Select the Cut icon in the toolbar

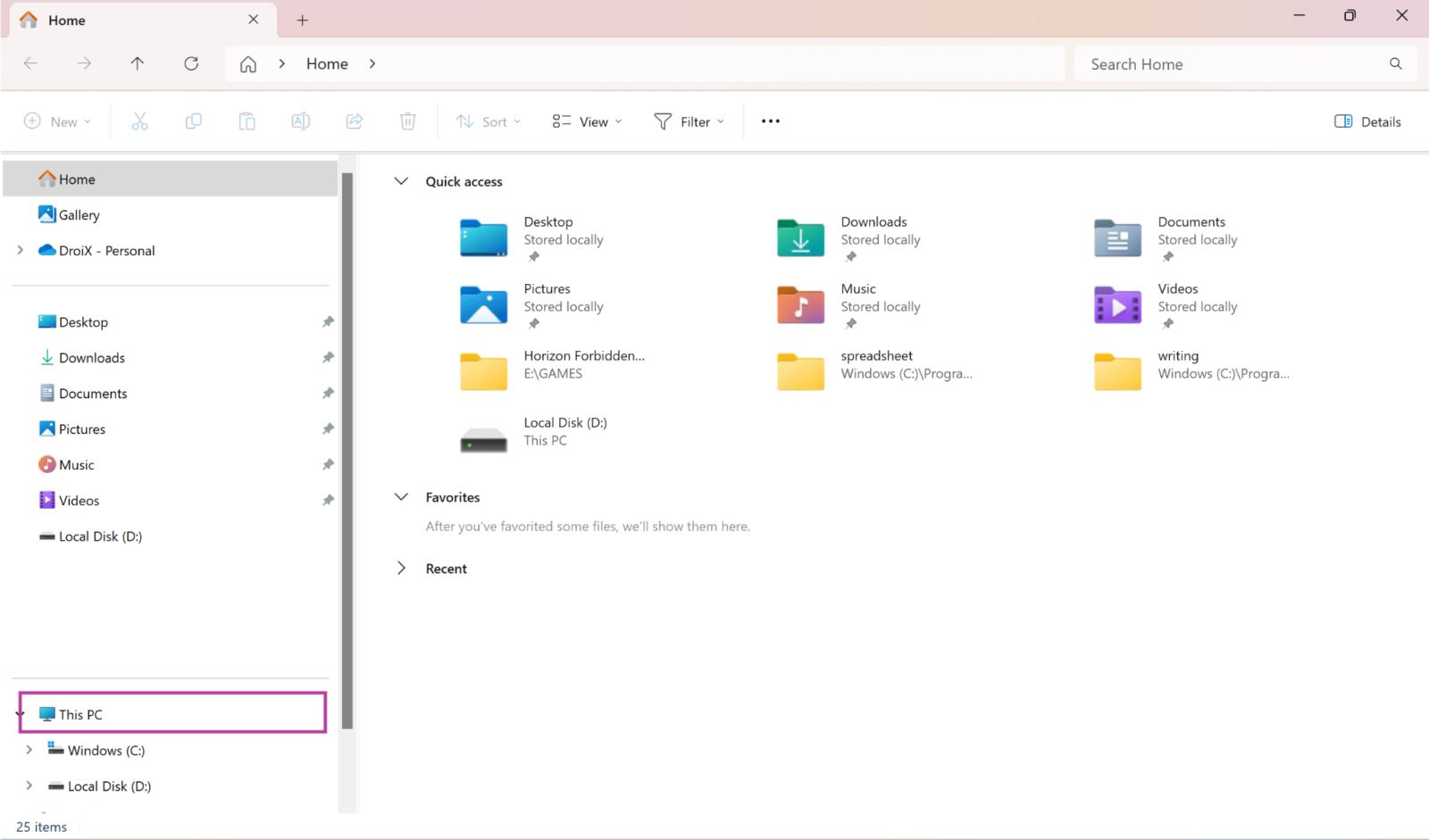coord(139,121)
